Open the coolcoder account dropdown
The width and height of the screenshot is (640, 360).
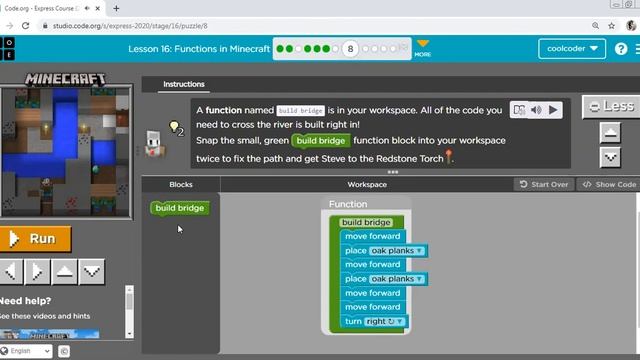pyautogui.click(x=572, y=49)
